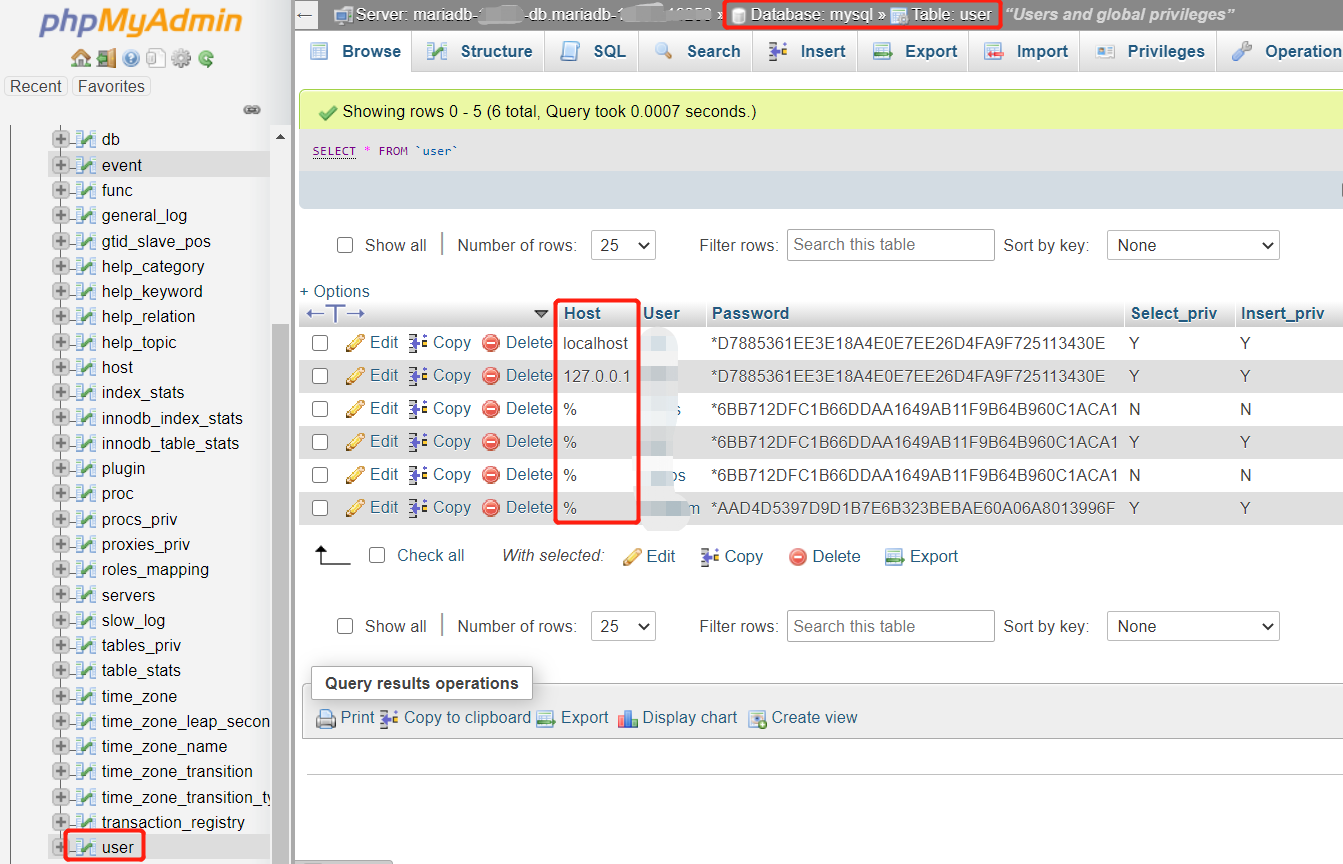Toggle the Check all checkbox
The image size is (1343, 864).
pos(377,556)
